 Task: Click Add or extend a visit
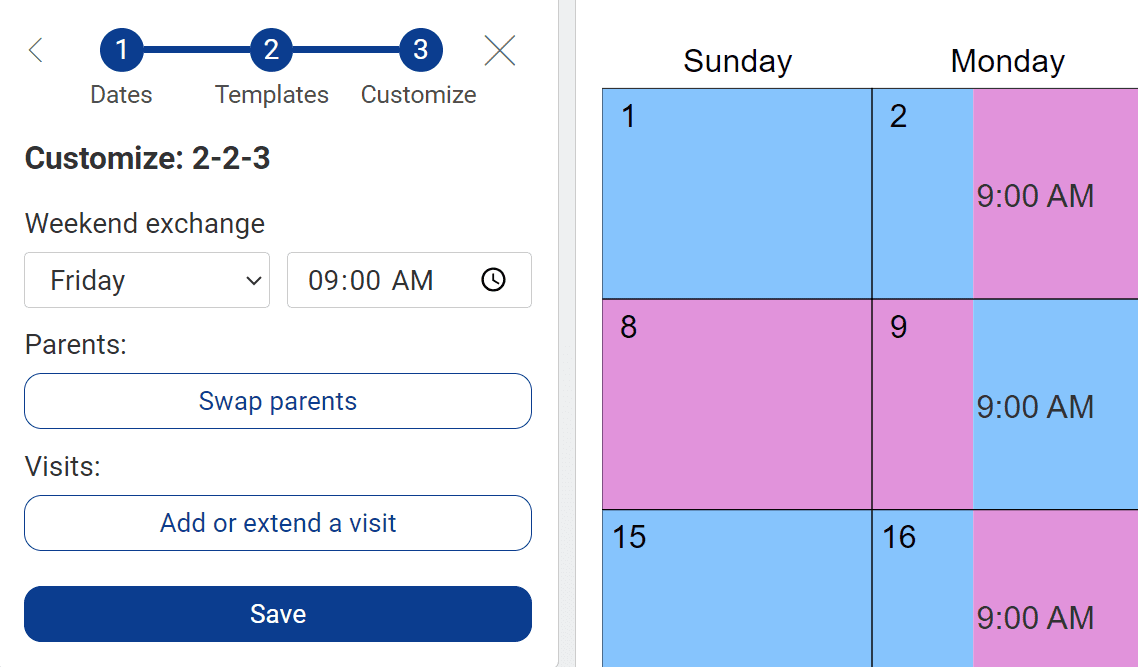coord(278,523)
